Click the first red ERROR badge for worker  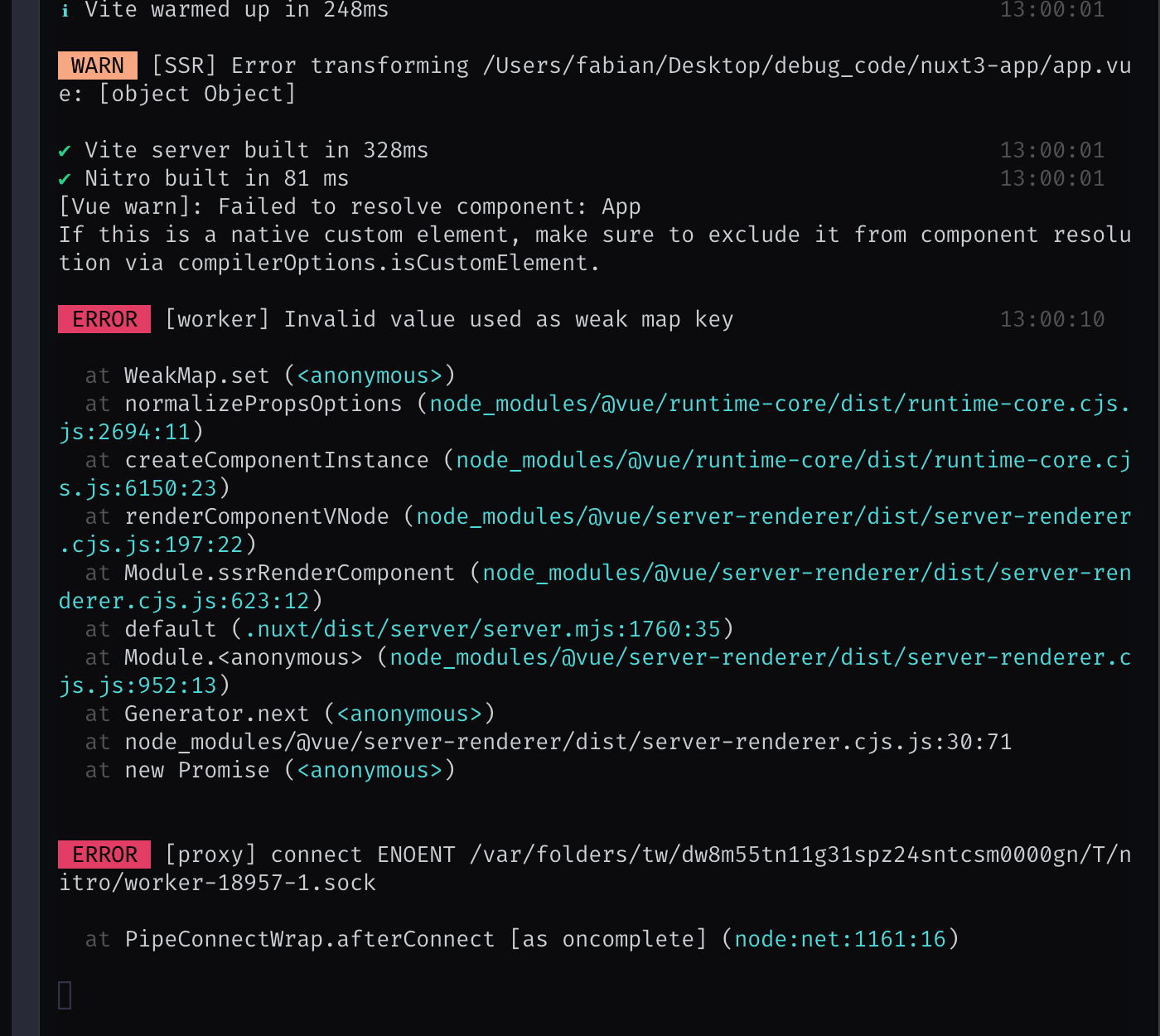pyautogui.click(x=104, y=319)
